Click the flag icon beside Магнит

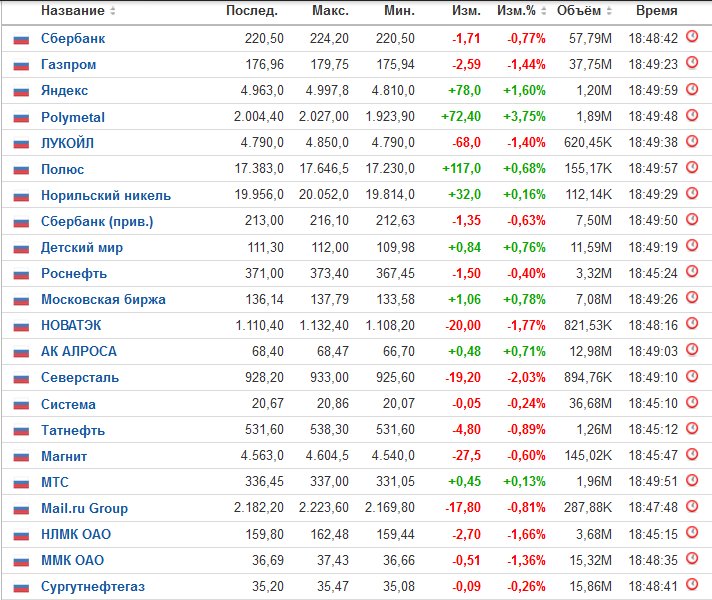pyautogui.click(x=21, y=457)
